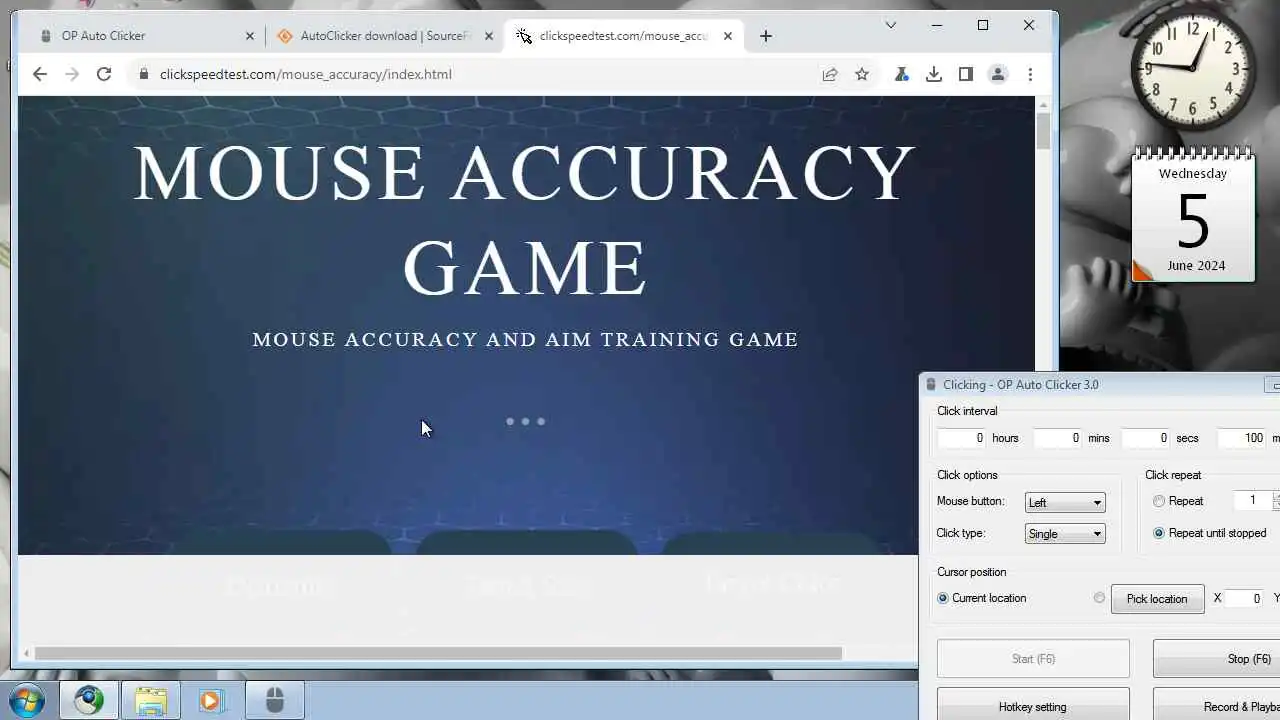This screenshot has width=1280, height=720.
Task: Click the Auto Clicker window title icon
Action: 931,385
